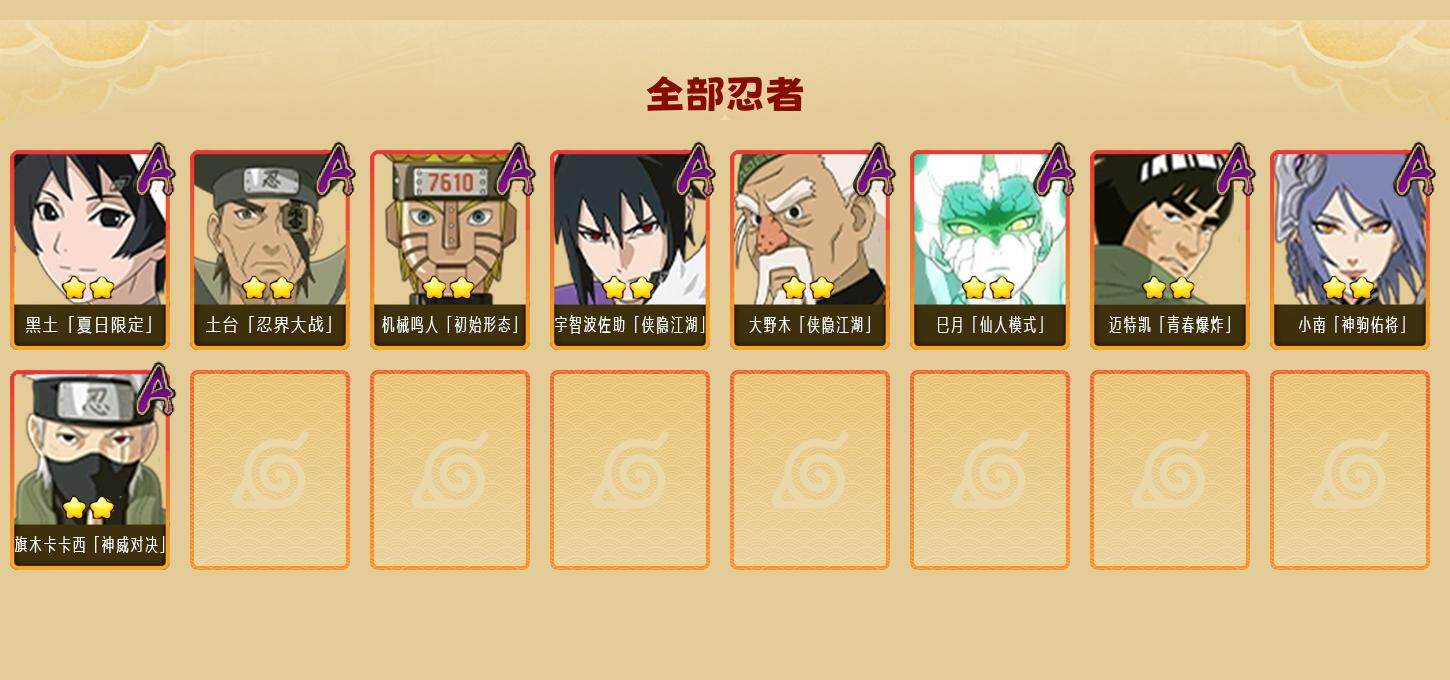Click the star rating on 巳月 card
The width and height of the screenshot is (1450, 680).
988,288
